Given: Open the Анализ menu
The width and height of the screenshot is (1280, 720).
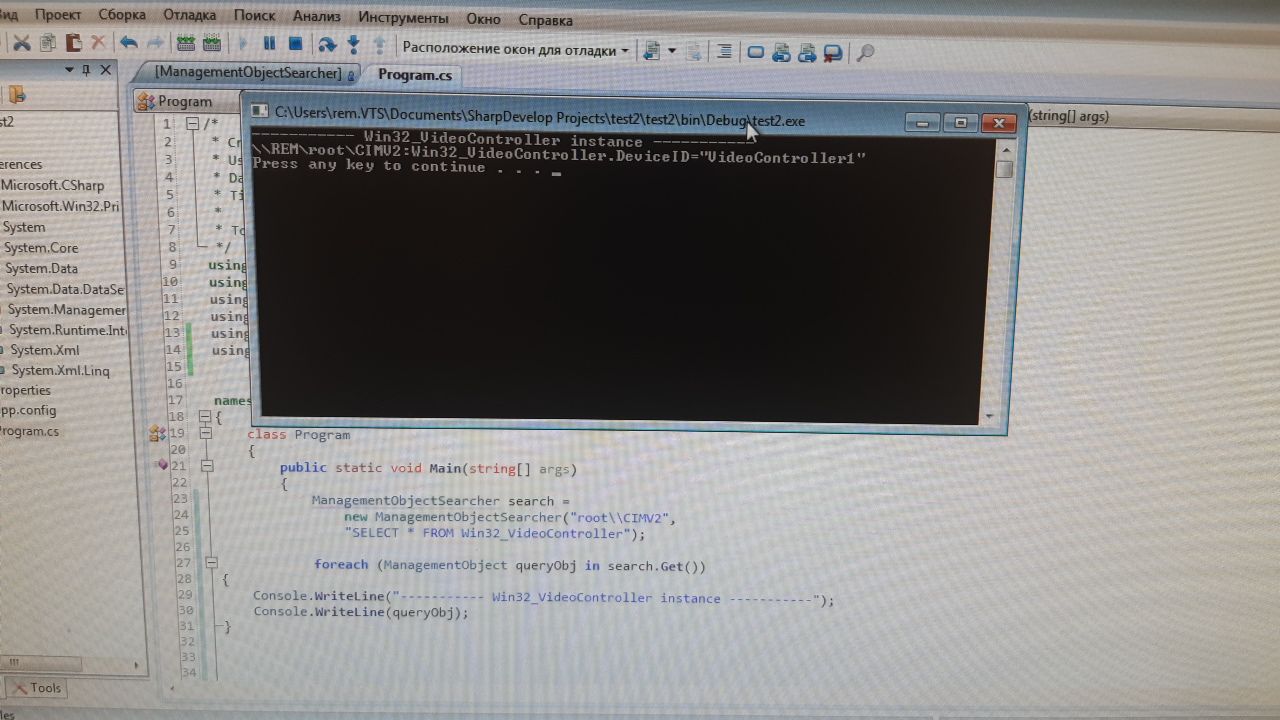Looking at the screenshot, I should [x=317, y=17].
